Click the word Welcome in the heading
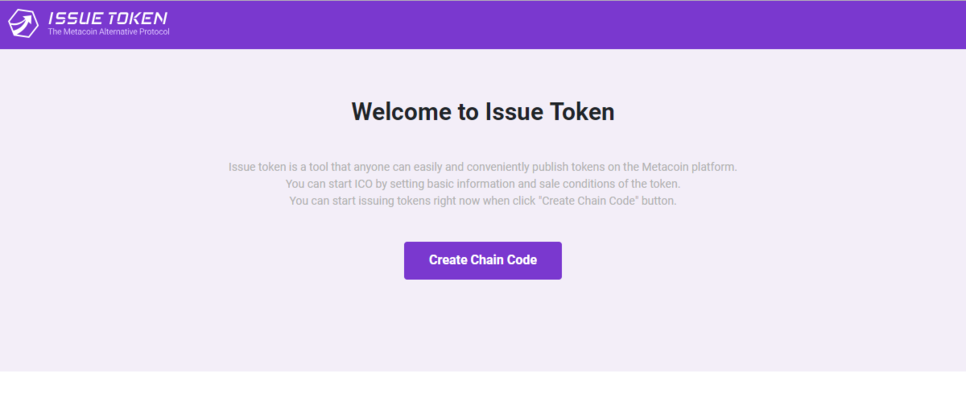 pyautogui.click(x=400, y=112)
